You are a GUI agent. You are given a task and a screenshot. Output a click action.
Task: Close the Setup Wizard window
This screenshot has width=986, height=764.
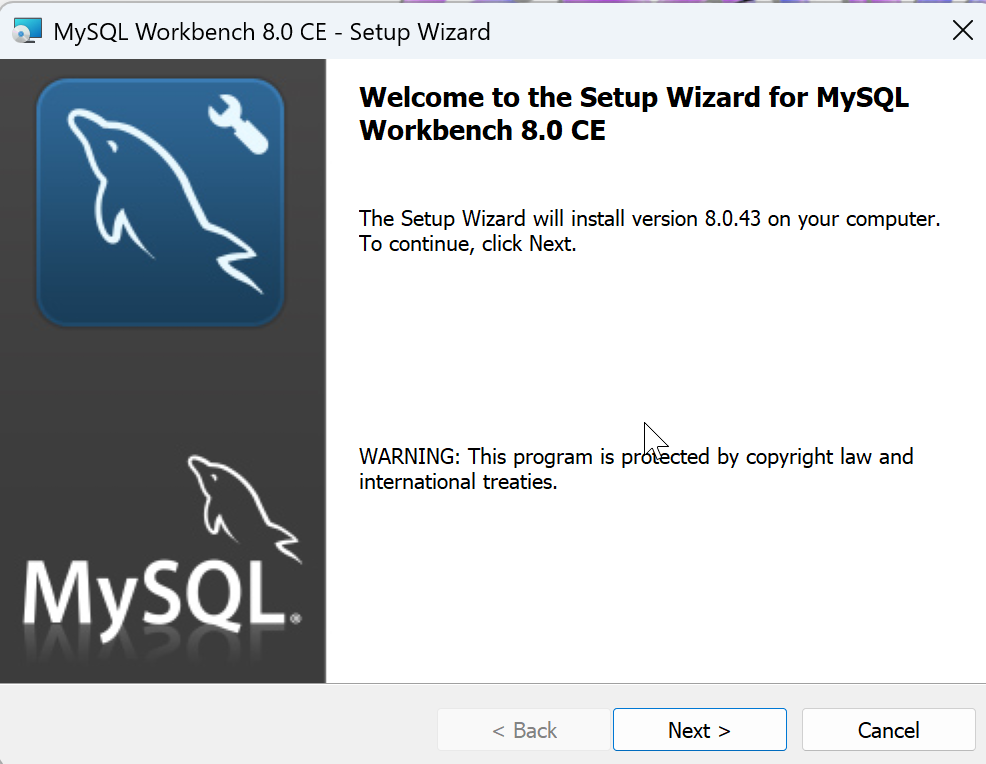coord(962,31)
